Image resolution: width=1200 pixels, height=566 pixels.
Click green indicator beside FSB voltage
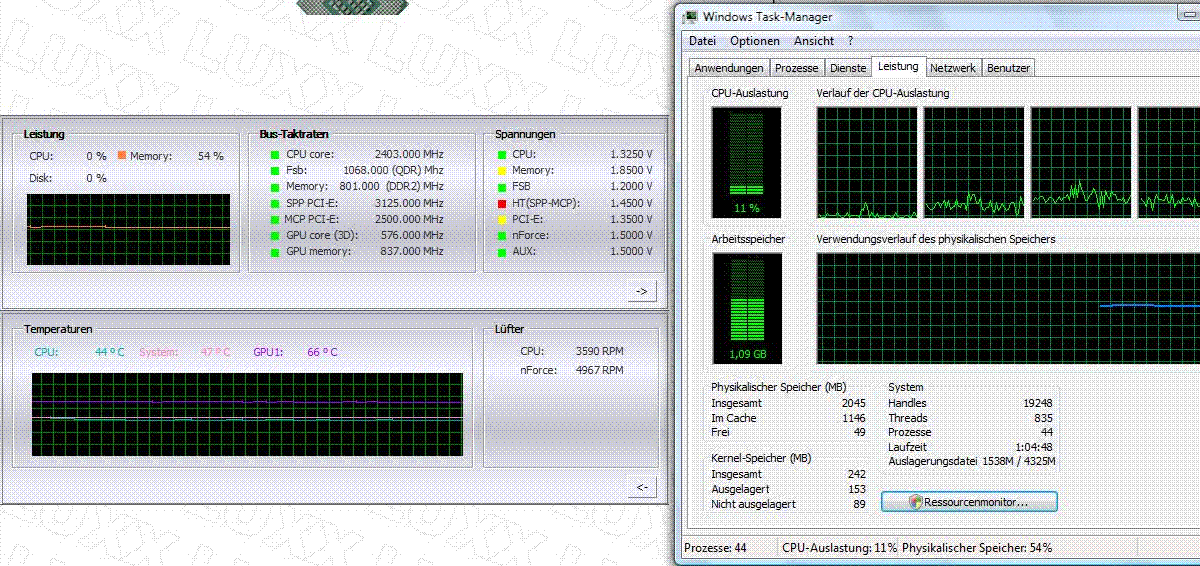(x=502, y=187)
